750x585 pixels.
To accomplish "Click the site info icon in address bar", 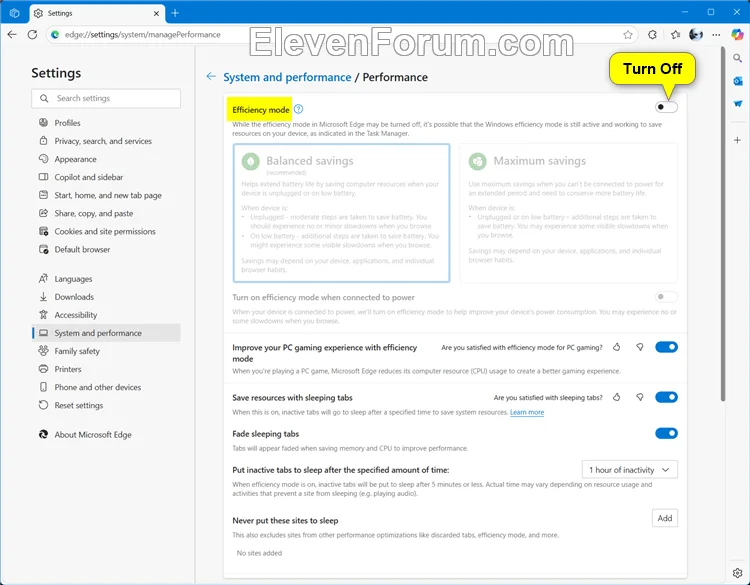I will [x=55, y=34].
